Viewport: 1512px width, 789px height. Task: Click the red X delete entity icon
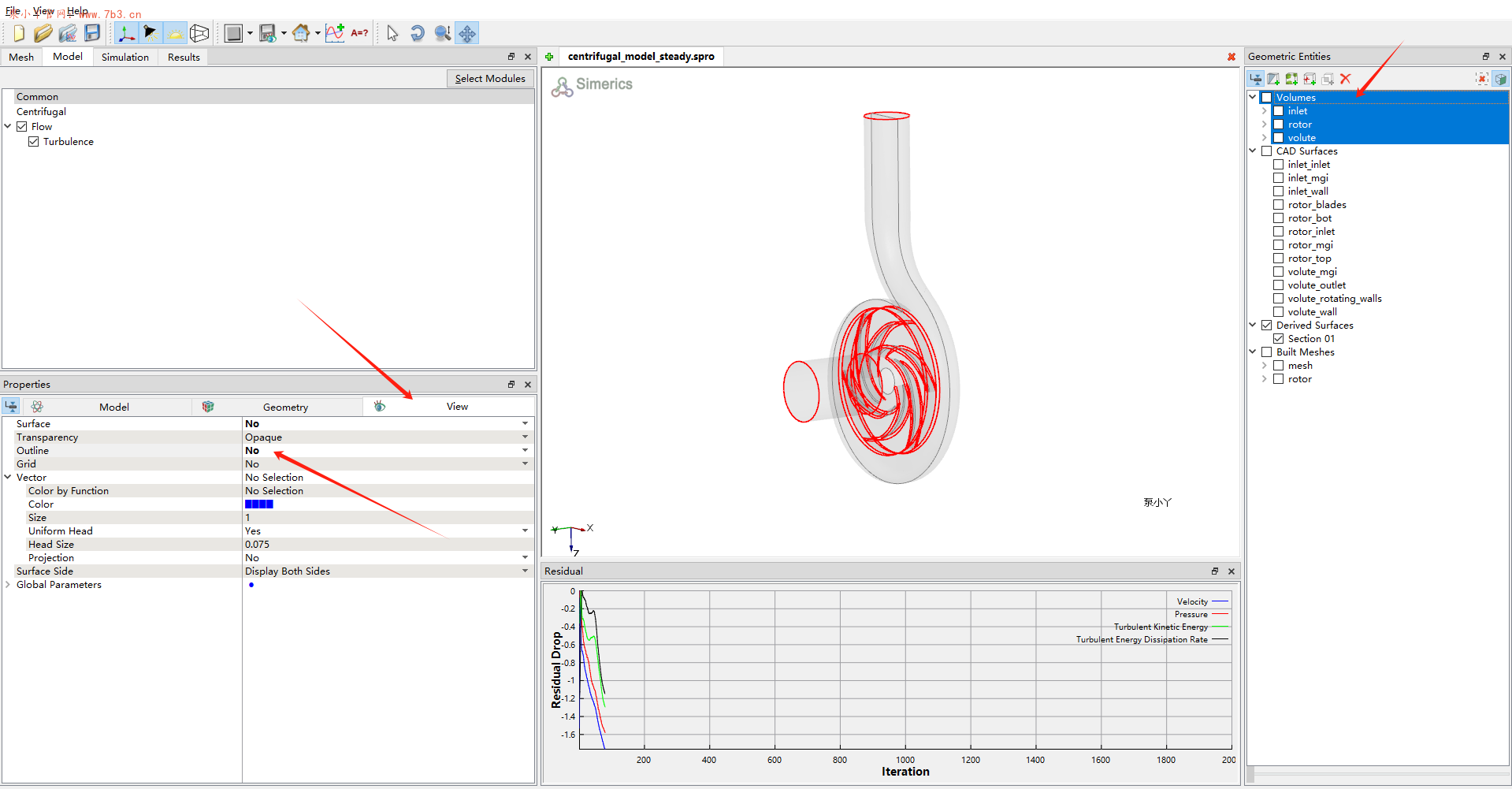1346,79
